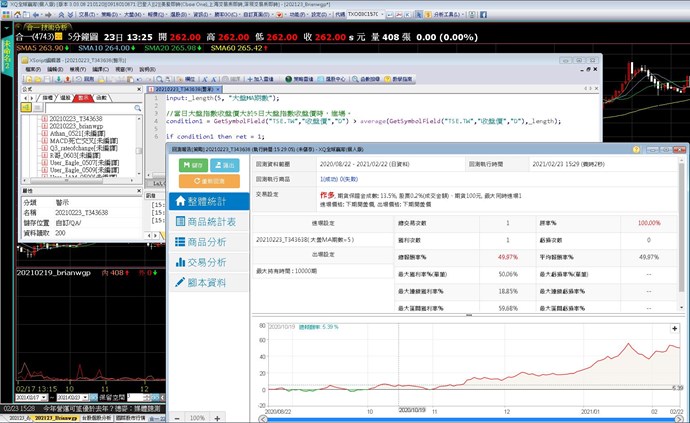690x423 pixels.
Task: Open 商品統計表 product statistics table
Action: 207,221
